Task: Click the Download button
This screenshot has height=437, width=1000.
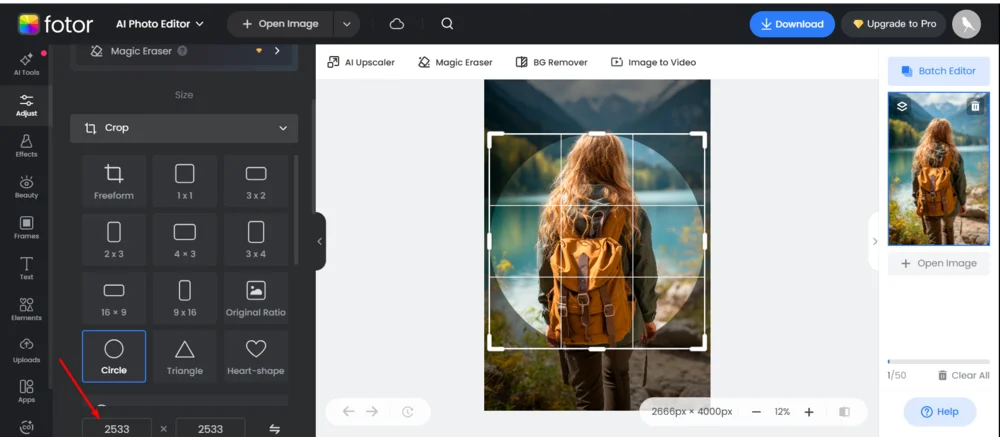Action: pos(792,24)
